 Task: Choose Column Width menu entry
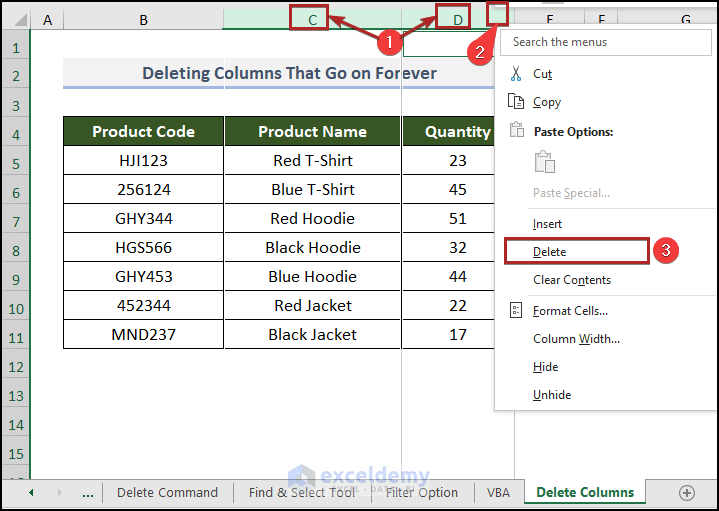point(605,339)
